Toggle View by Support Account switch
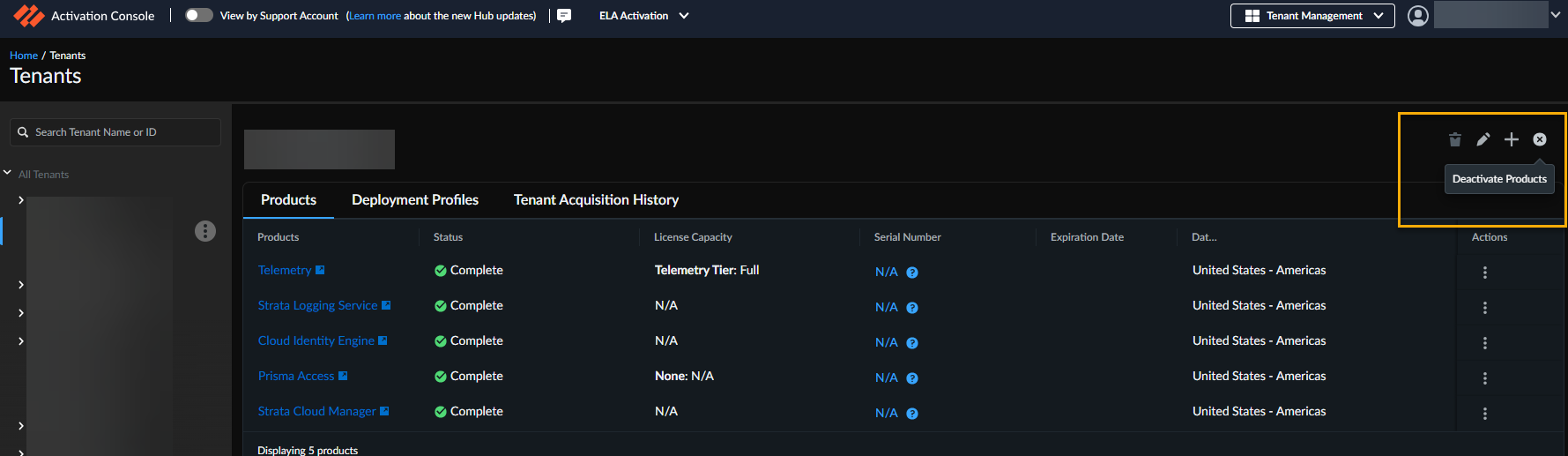 tap(199, 15)
